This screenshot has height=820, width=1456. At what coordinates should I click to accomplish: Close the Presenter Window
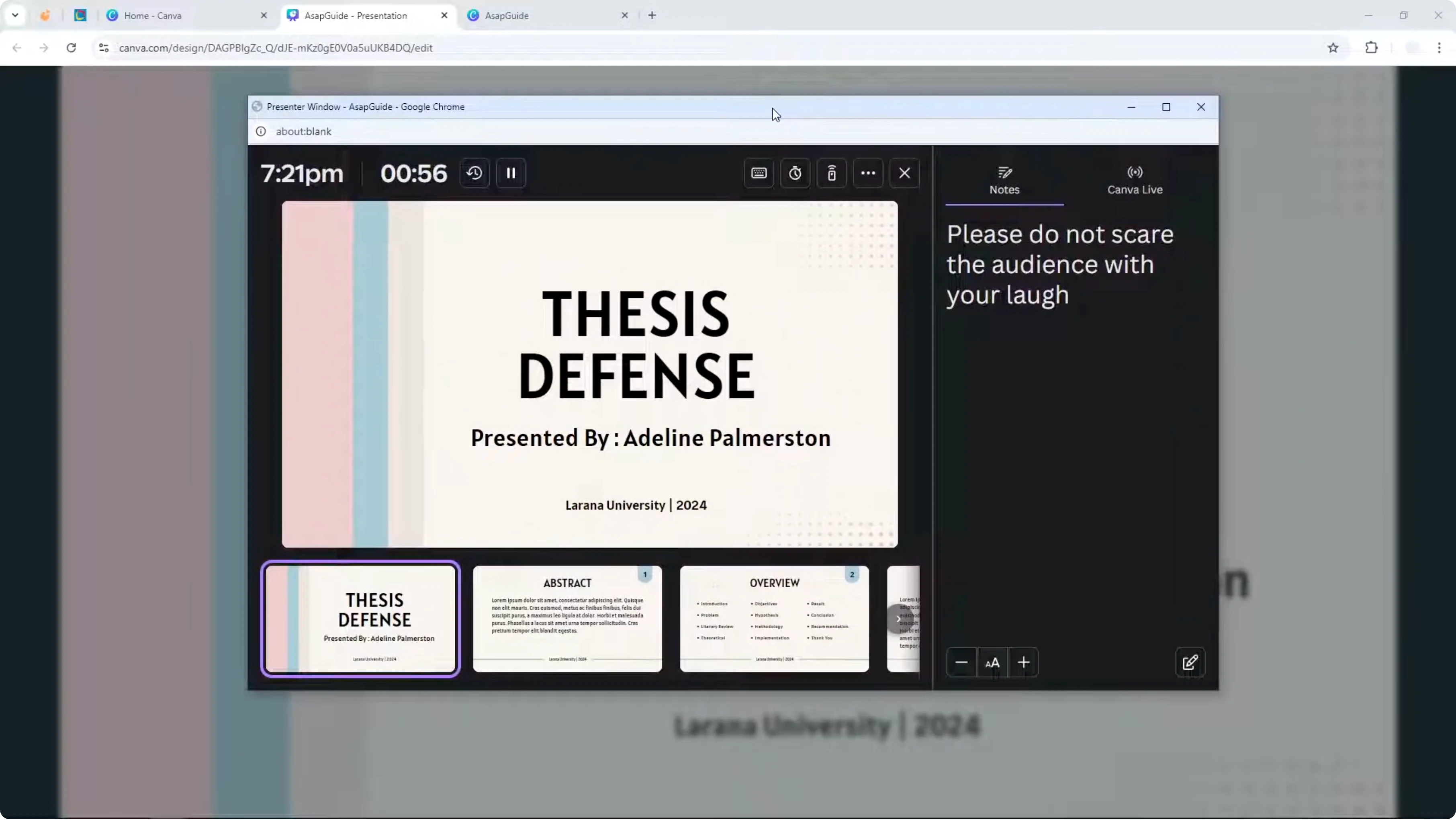coord(1201,107)
